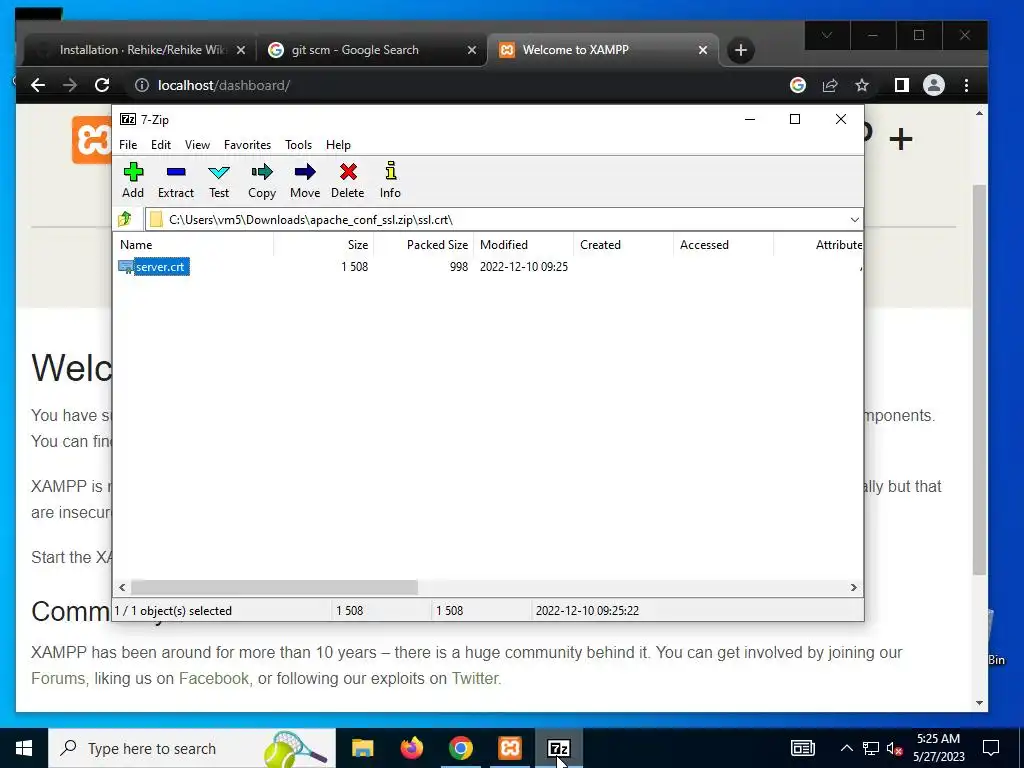Viewport: 1024px width, 768px height.
Task: Open the XAMPP control panel taskbar icon
Action: [x=509, y=748]
